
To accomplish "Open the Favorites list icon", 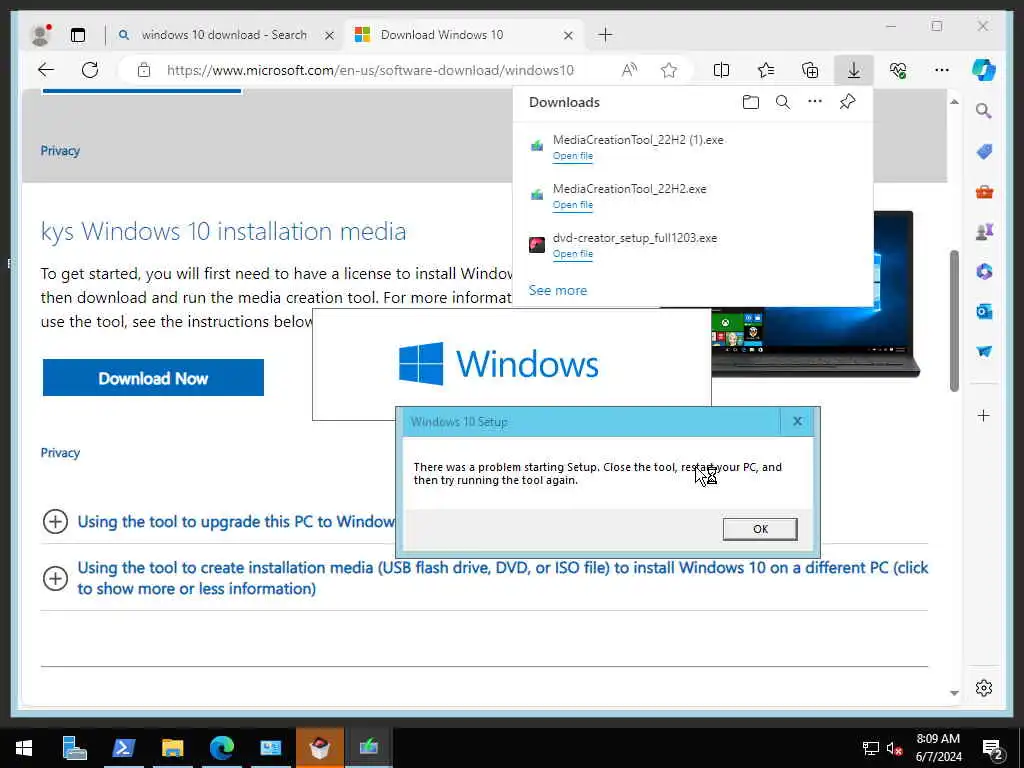I will (766, 70).
